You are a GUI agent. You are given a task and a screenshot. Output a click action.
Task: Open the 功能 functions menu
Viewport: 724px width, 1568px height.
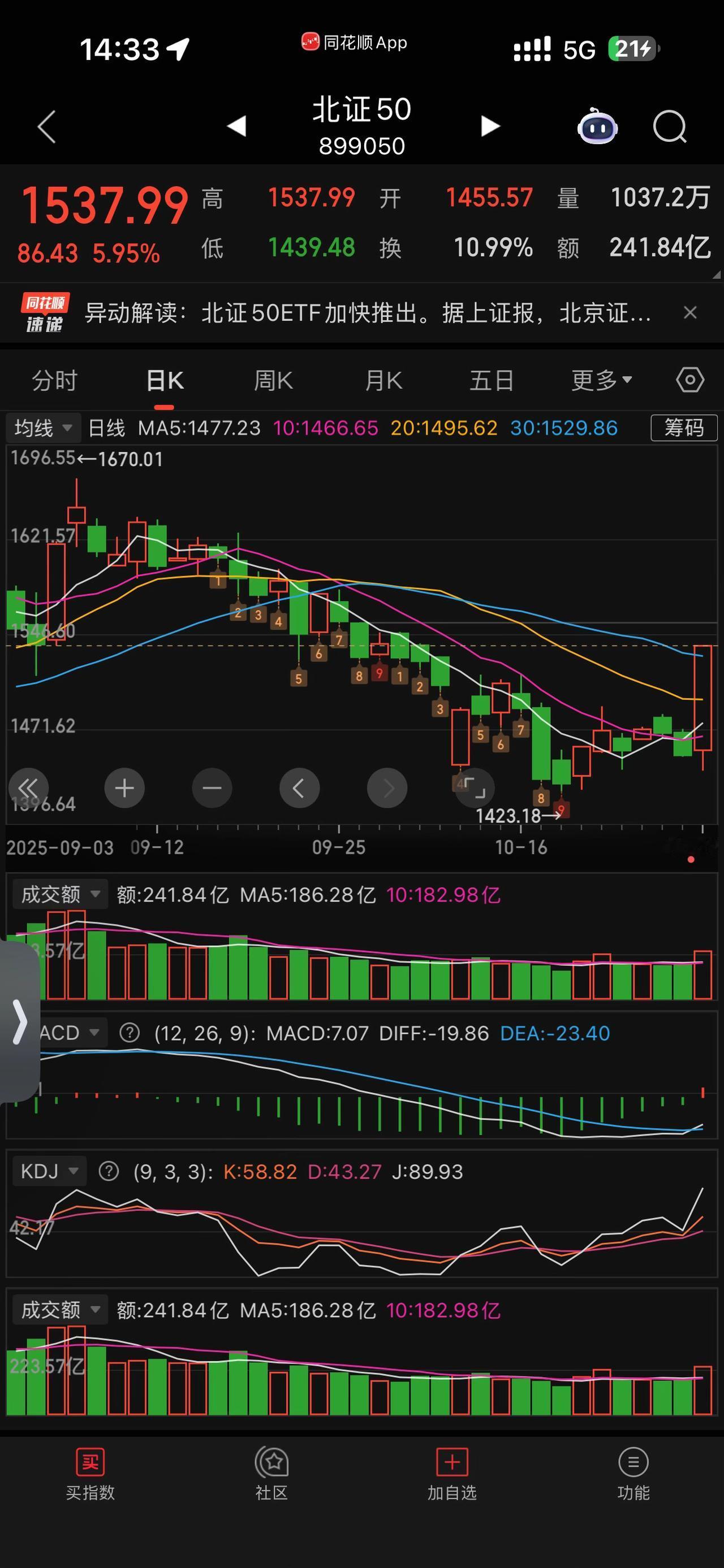tap(633, 1474)
